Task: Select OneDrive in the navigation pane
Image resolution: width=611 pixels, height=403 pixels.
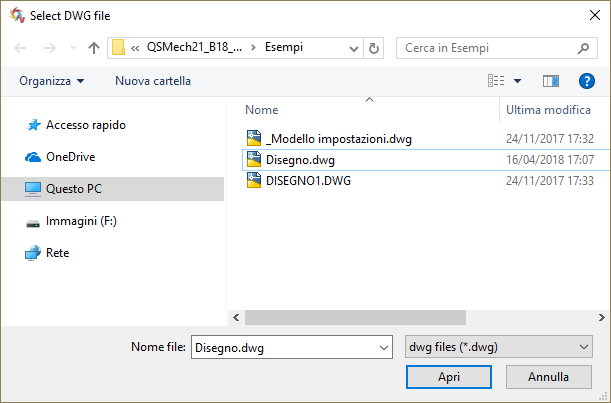Action: 70,157
